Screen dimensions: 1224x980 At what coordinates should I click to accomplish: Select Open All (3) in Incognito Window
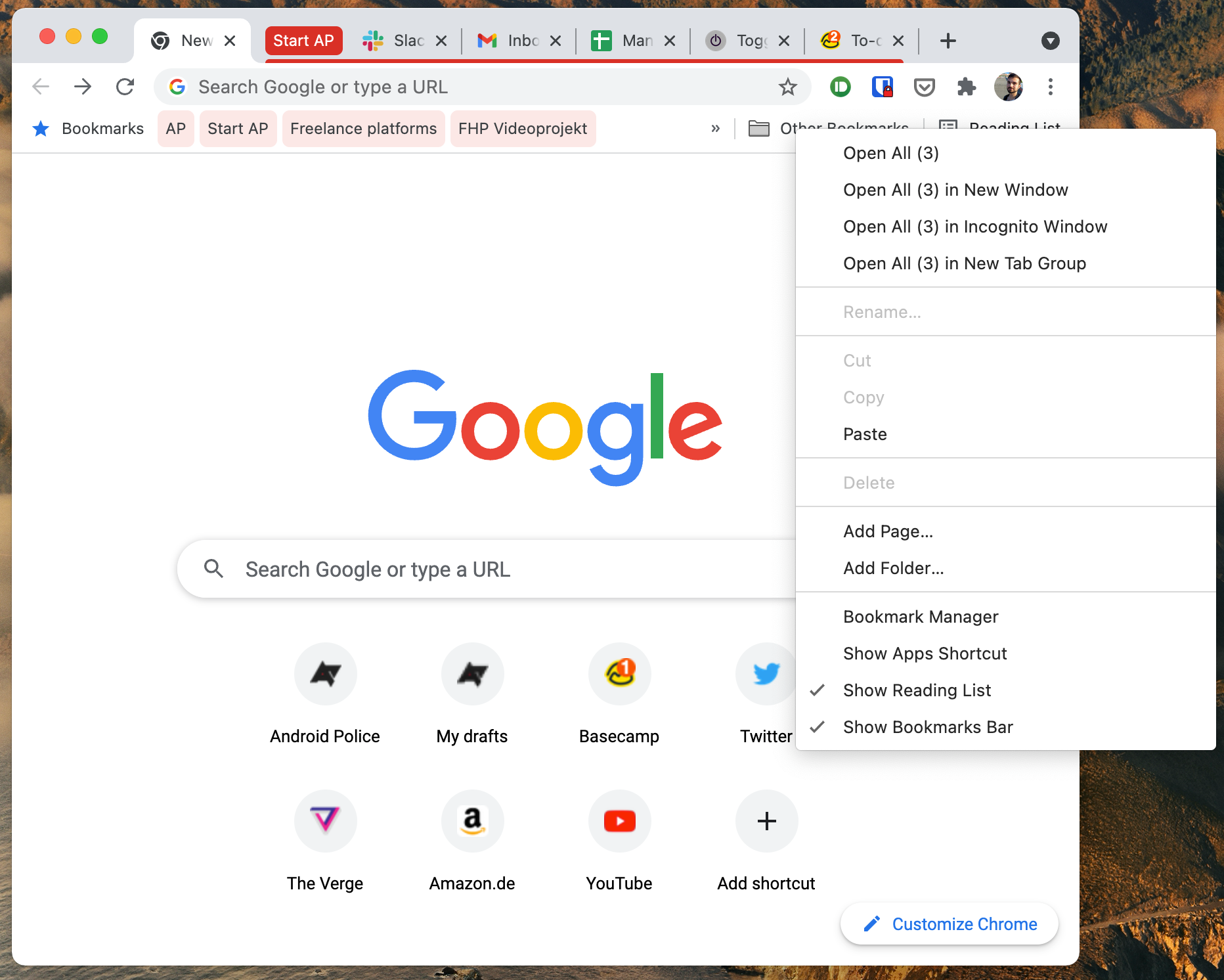point(975,226)
